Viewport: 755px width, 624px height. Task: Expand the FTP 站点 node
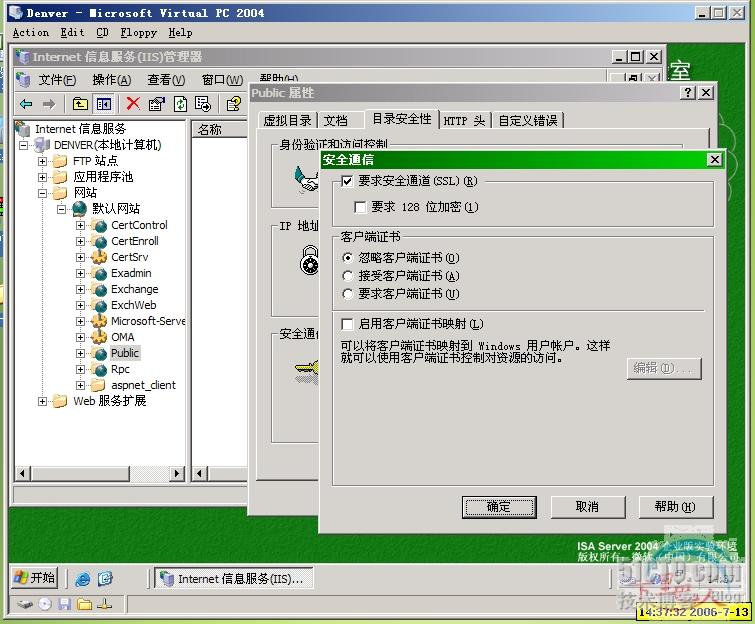point(42,161)
